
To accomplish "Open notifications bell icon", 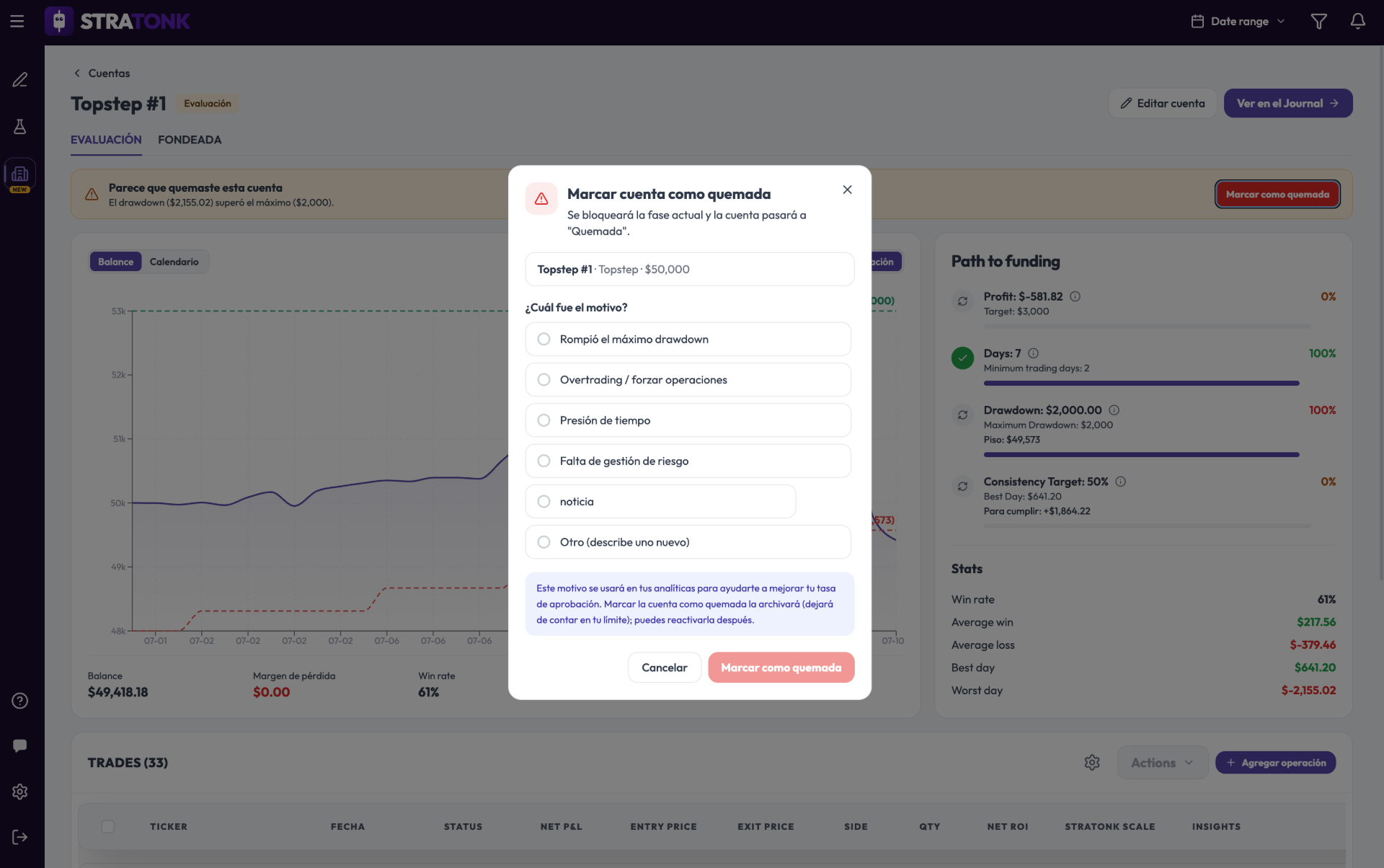I will coord(1357,22).
